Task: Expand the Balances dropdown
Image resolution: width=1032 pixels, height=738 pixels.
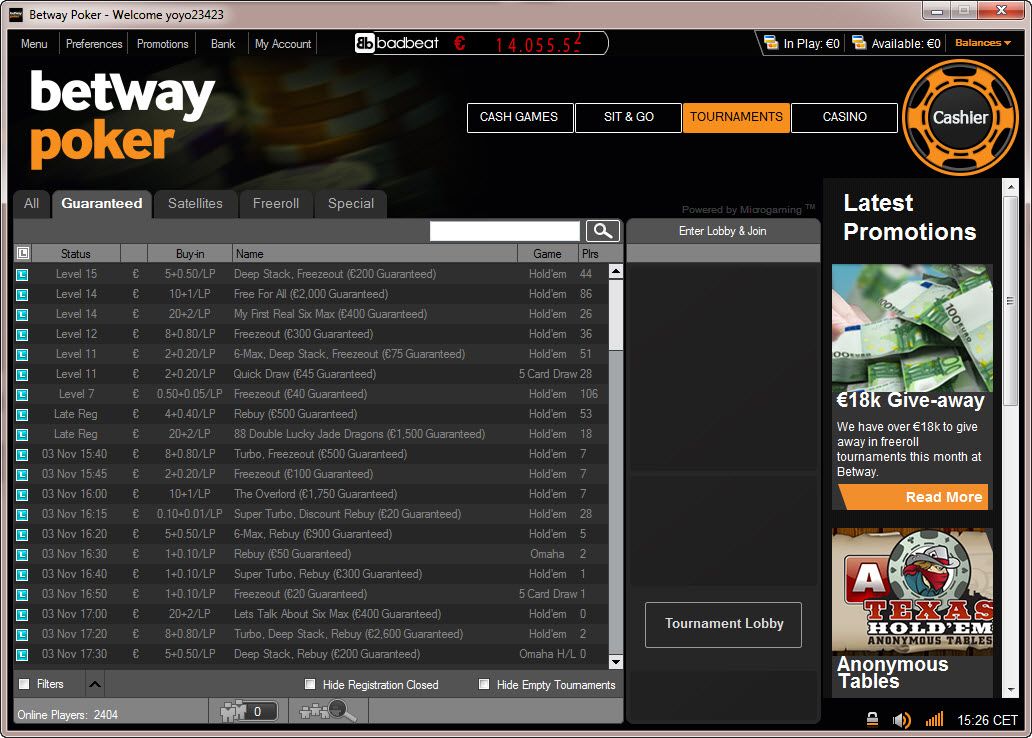Action: pos(983,43)
